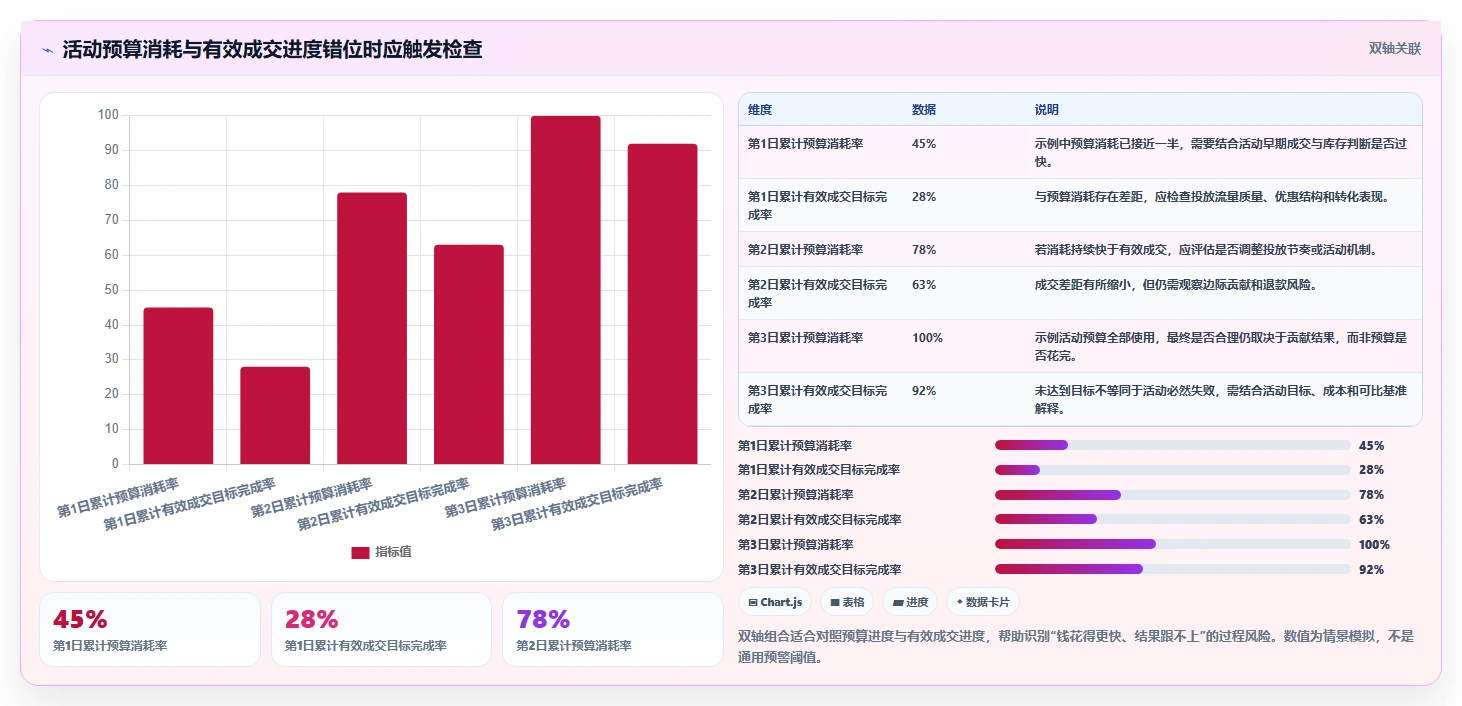Click the 数据卡片 chip
Image resolution: width=1462 pixels, height=706 pixels.
point(983,602)
